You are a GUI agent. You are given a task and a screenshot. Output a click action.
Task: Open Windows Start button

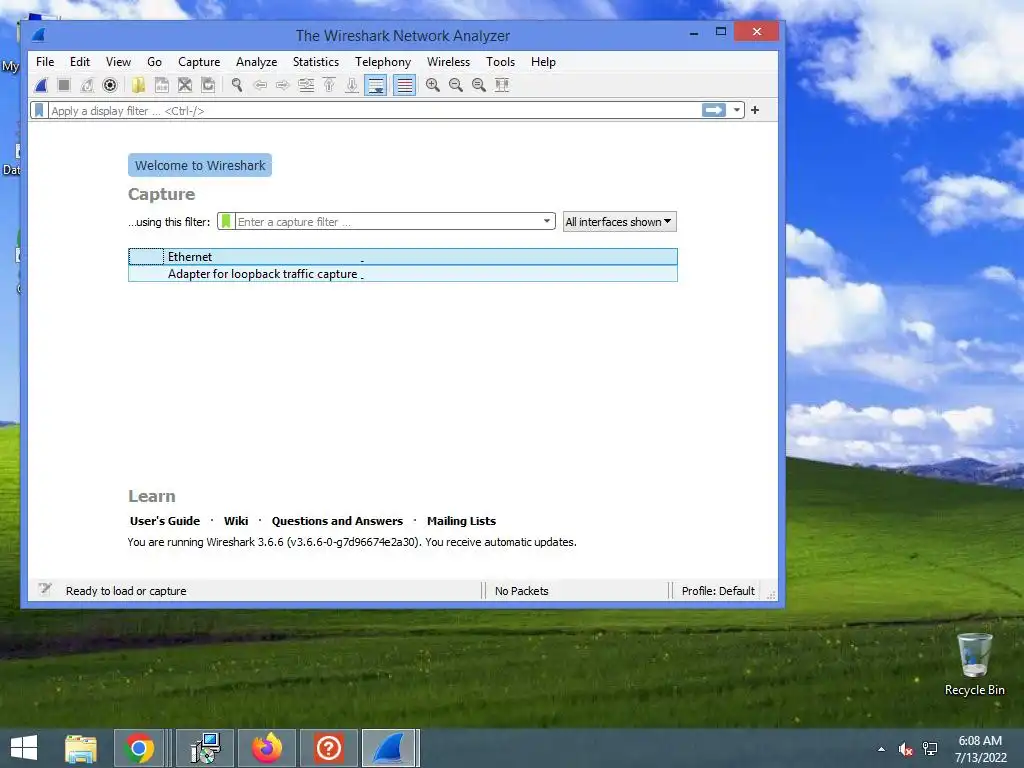(24, 748)
